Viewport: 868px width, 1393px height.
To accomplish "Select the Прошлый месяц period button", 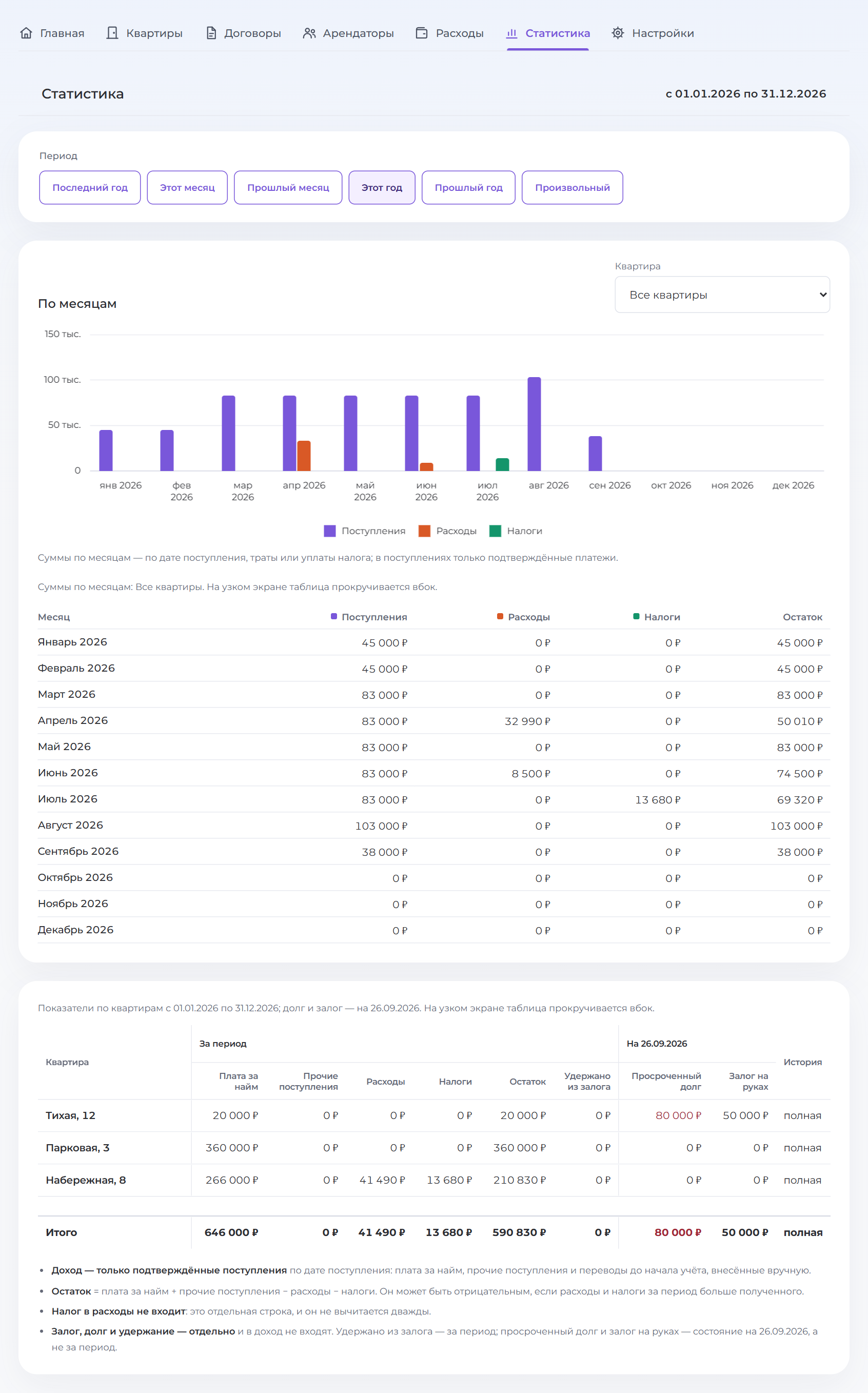I will coord(288,188).
